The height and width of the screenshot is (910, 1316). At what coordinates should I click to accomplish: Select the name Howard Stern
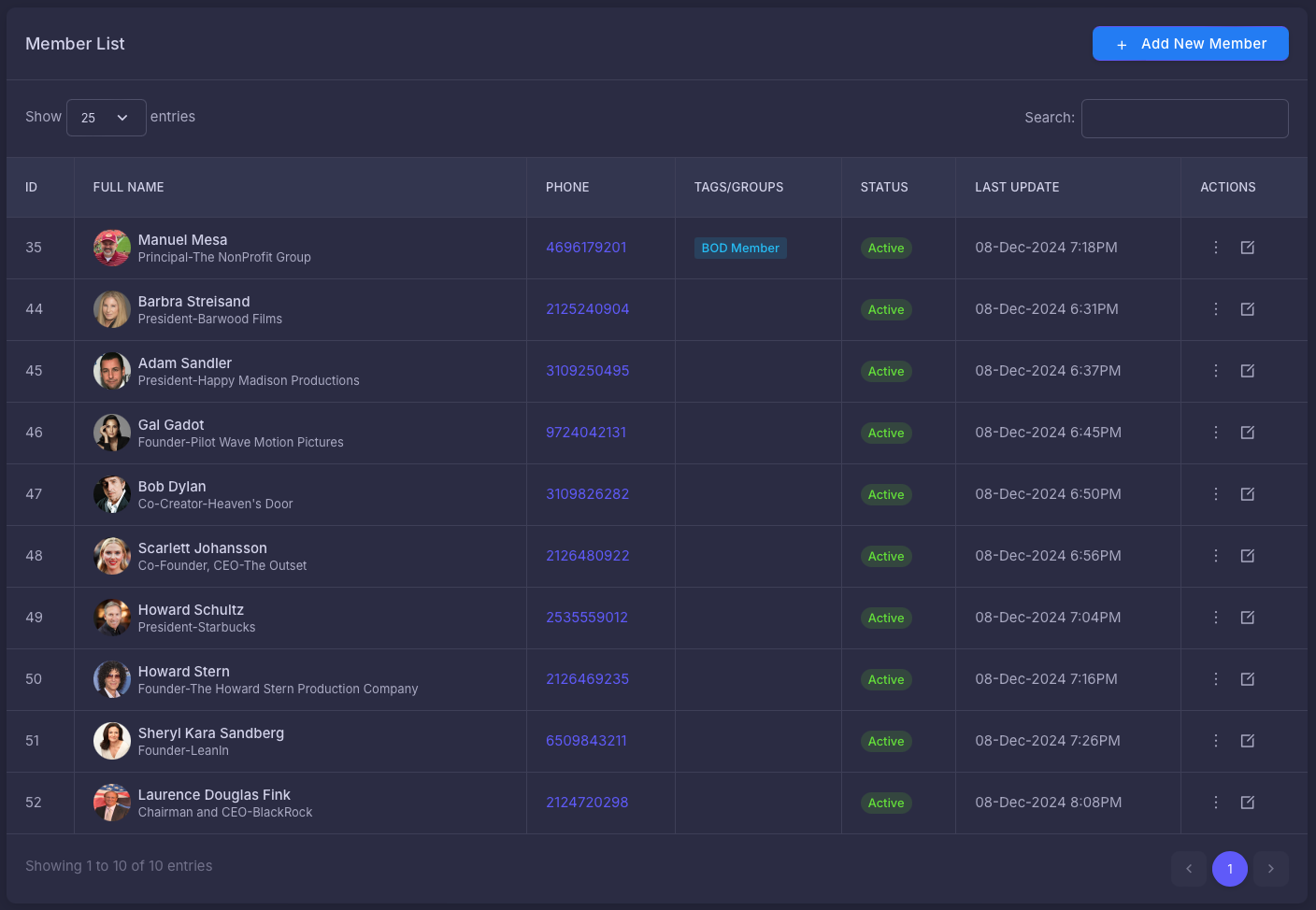tap(184, 672)
